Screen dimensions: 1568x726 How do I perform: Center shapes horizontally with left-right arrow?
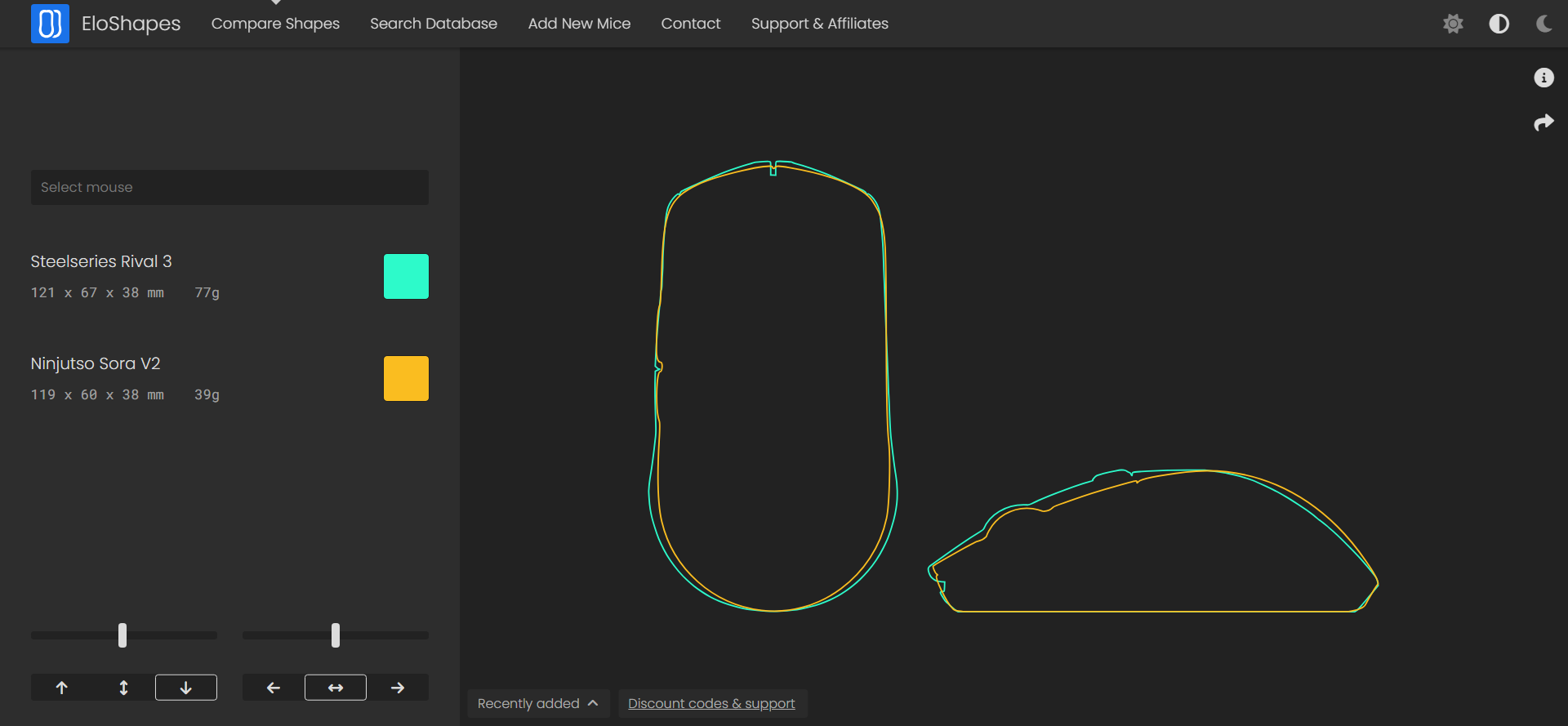pos(336,688)
